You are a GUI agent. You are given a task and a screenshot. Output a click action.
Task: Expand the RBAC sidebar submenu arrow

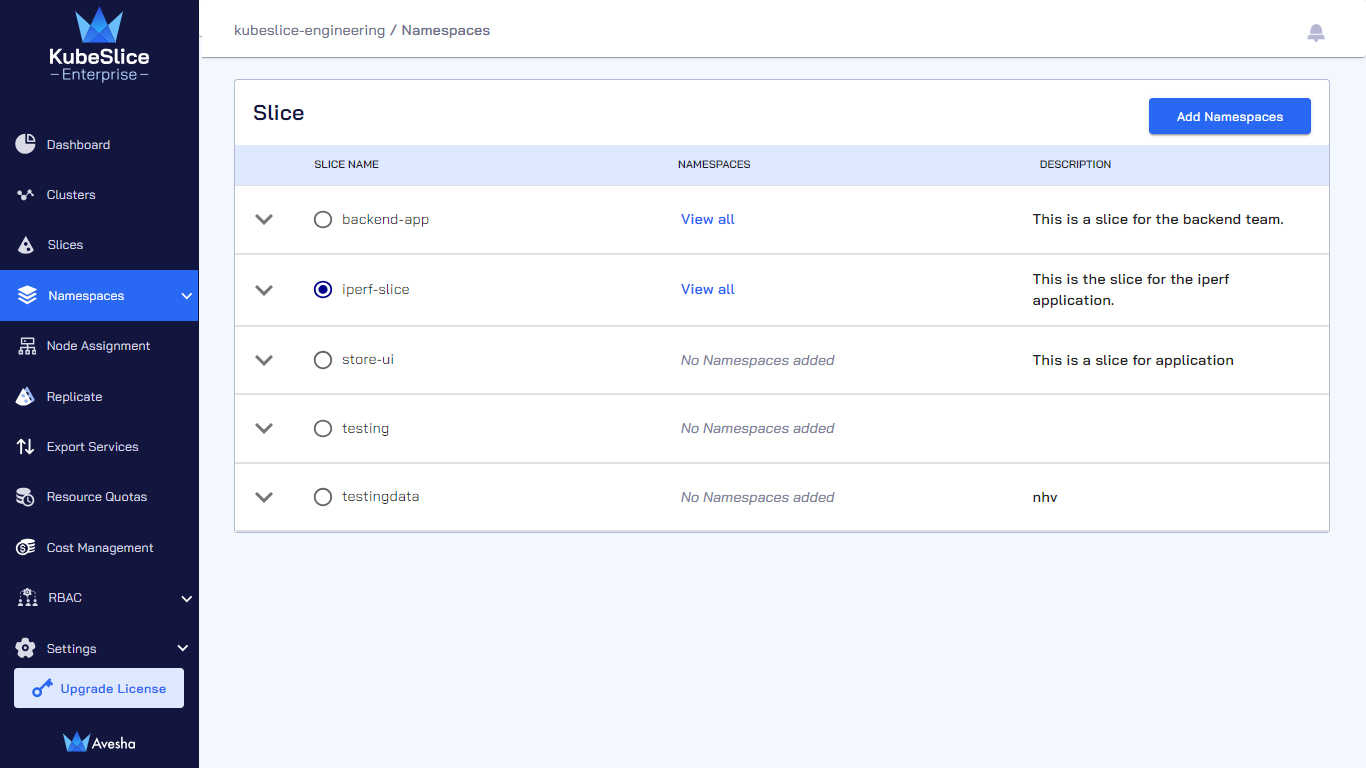[x=186, y=599]
